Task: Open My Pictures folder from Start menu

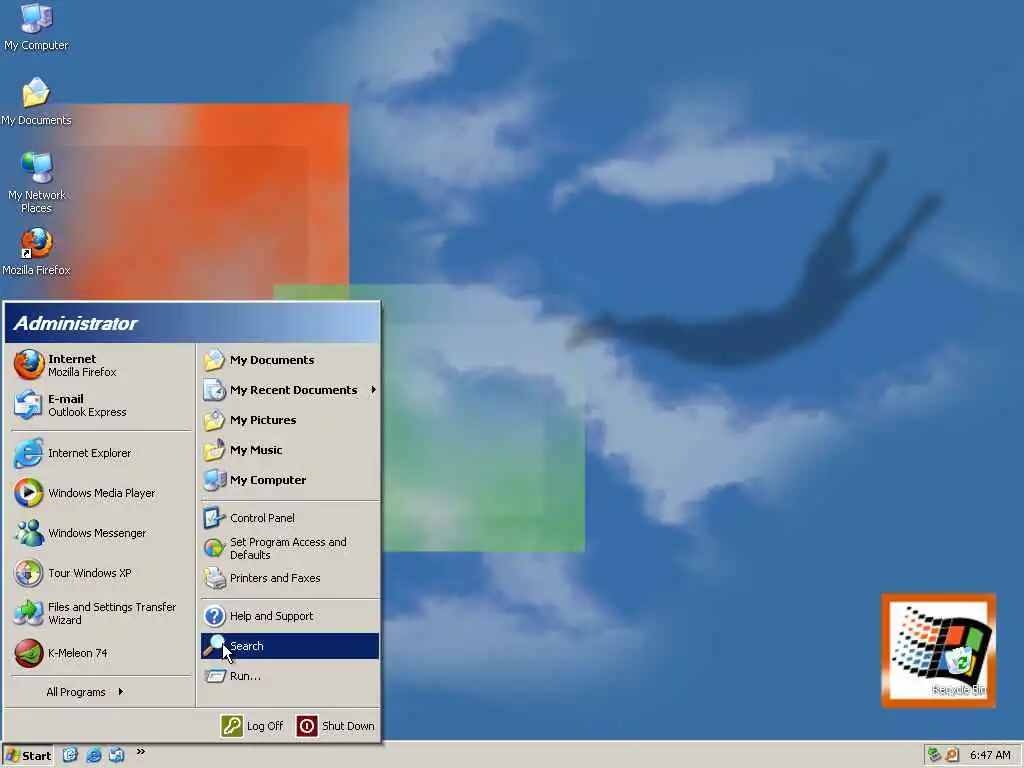Action: (290, 420)
